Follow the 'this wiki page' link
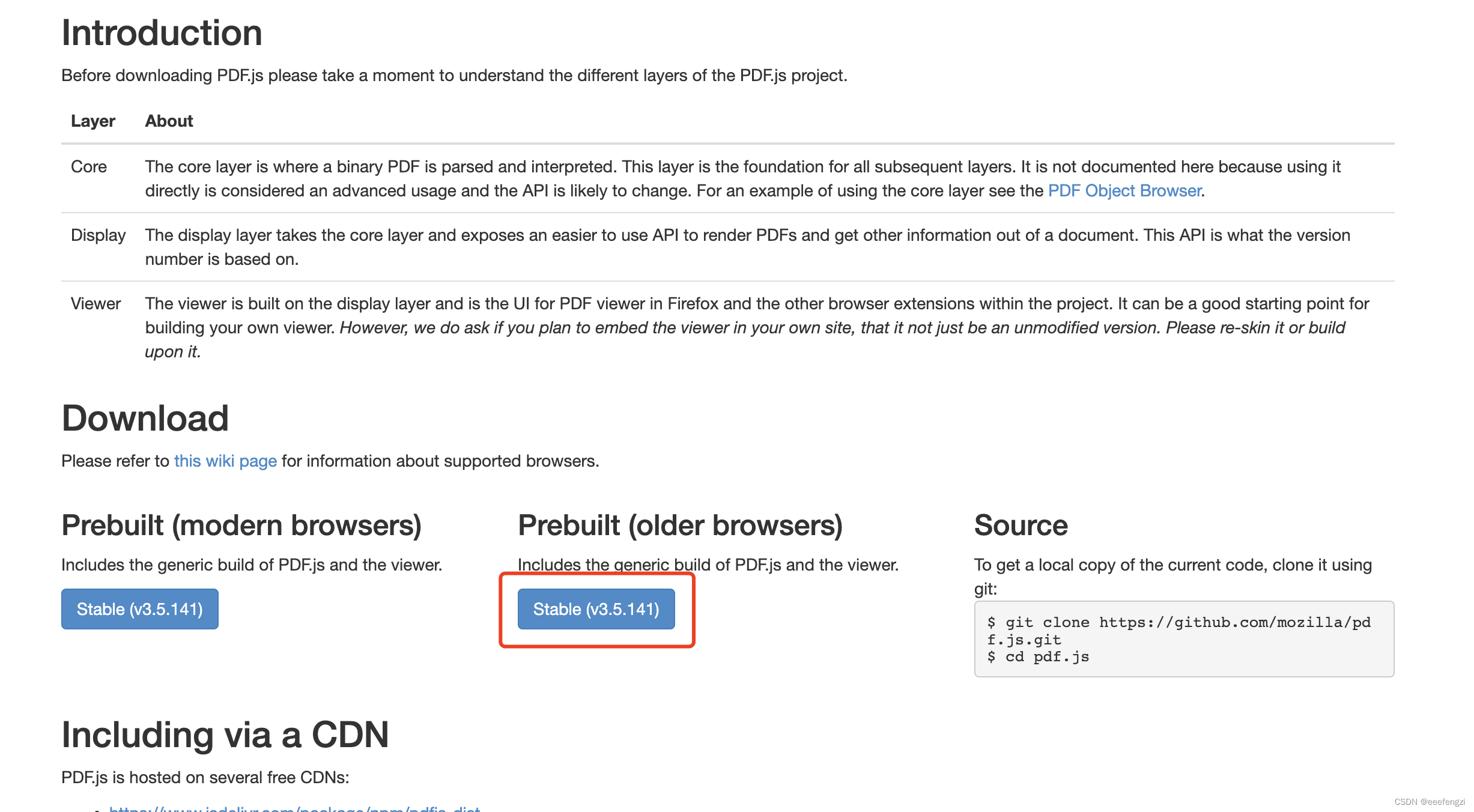Screen dimensions: 1474x812 (225, 461)
